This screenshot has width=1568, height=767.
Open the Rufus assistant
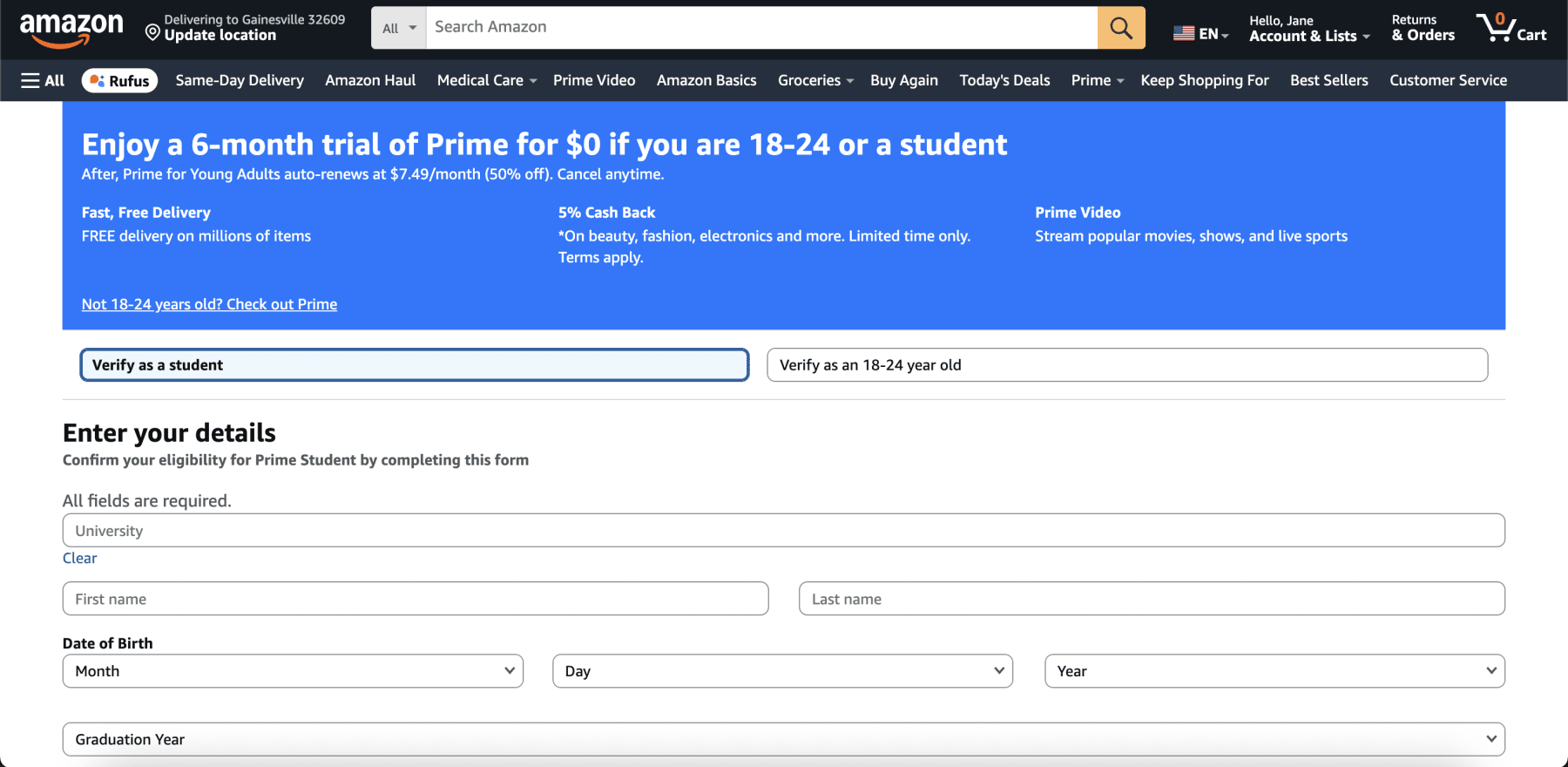pos(119,80)
